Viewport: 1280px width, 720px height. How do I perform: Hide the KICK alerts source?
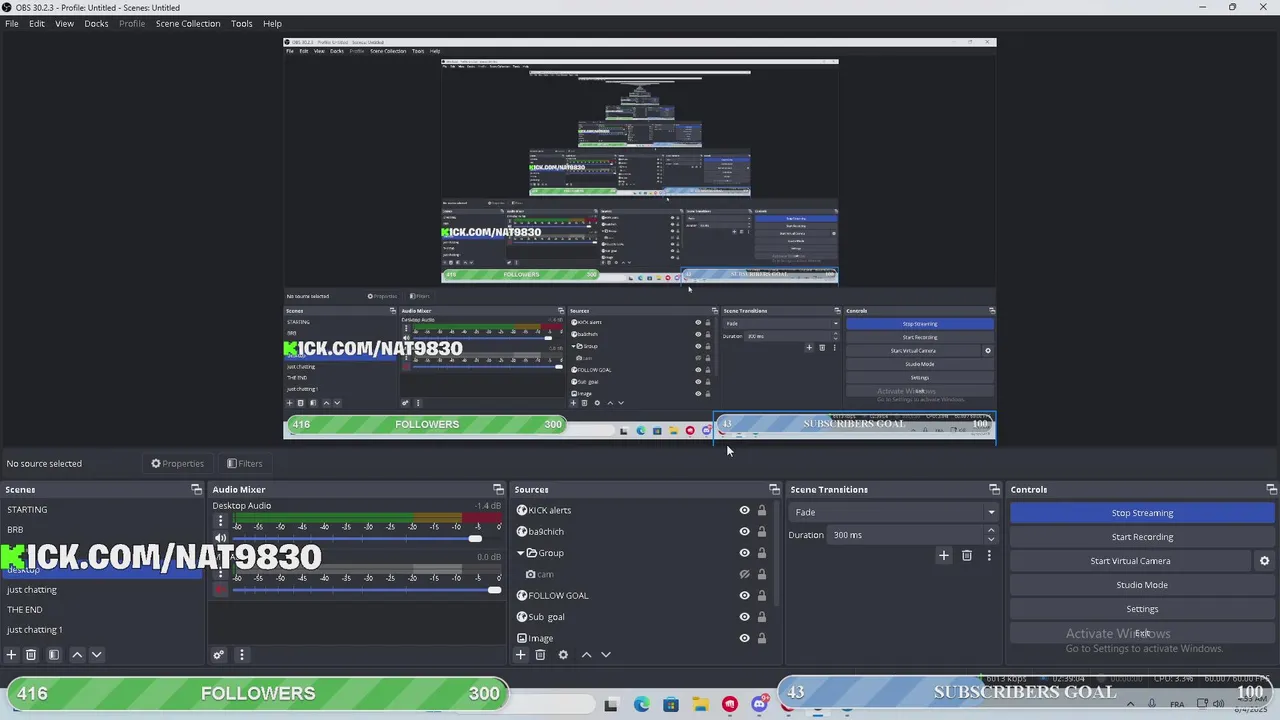point(744,510)
